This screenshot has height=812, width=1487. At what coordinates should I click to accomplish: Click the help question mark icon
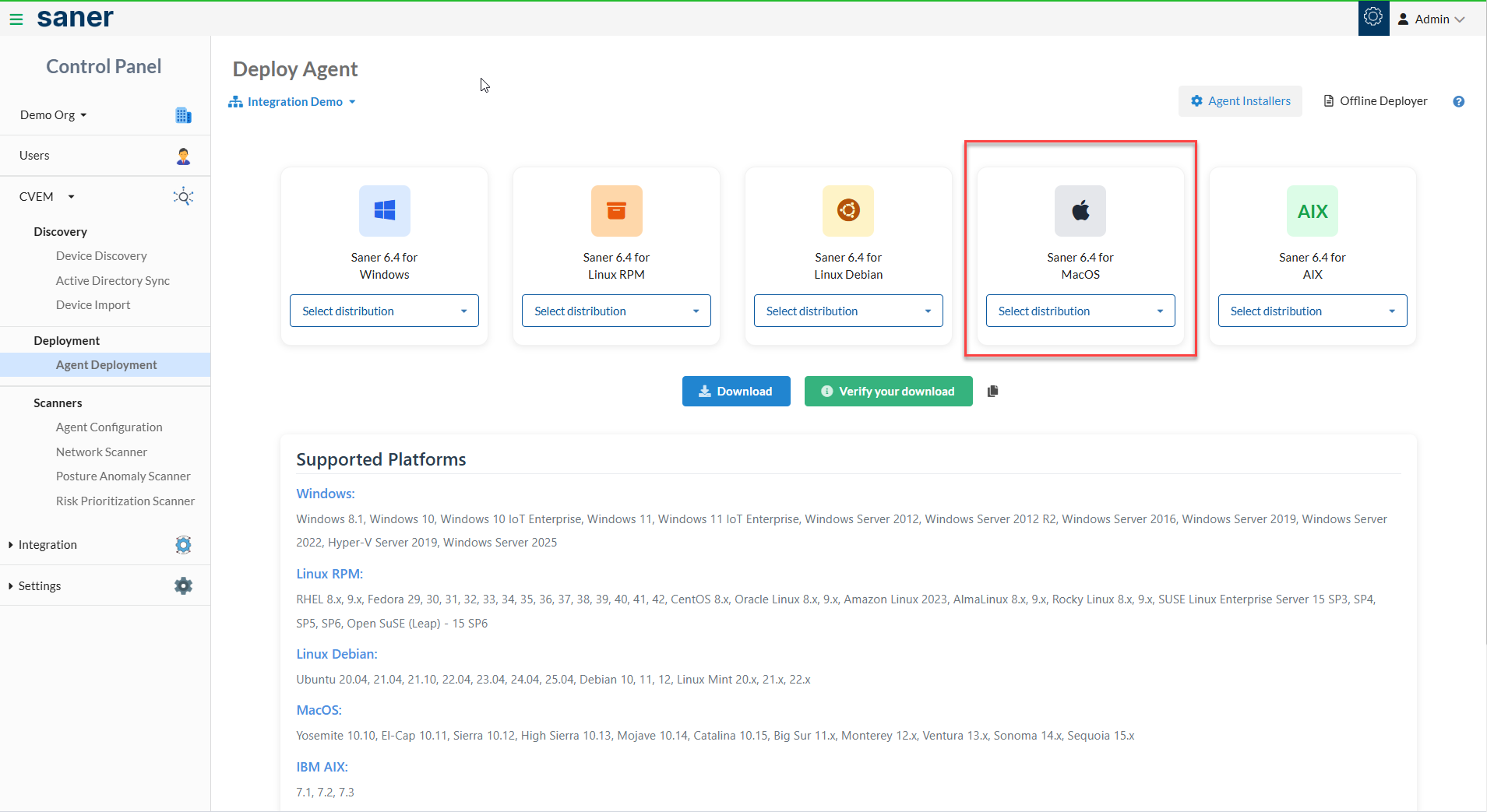click(1459, 101)
